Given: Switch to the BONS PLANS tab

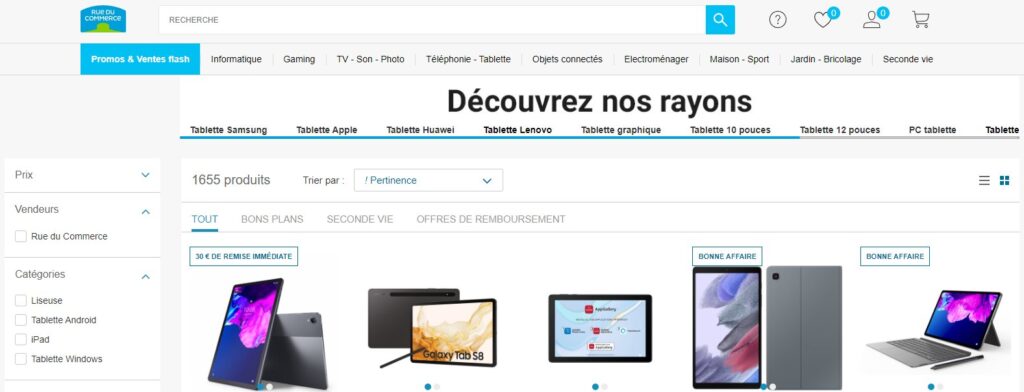Looking at the screenshot, I should pos(272,220).
